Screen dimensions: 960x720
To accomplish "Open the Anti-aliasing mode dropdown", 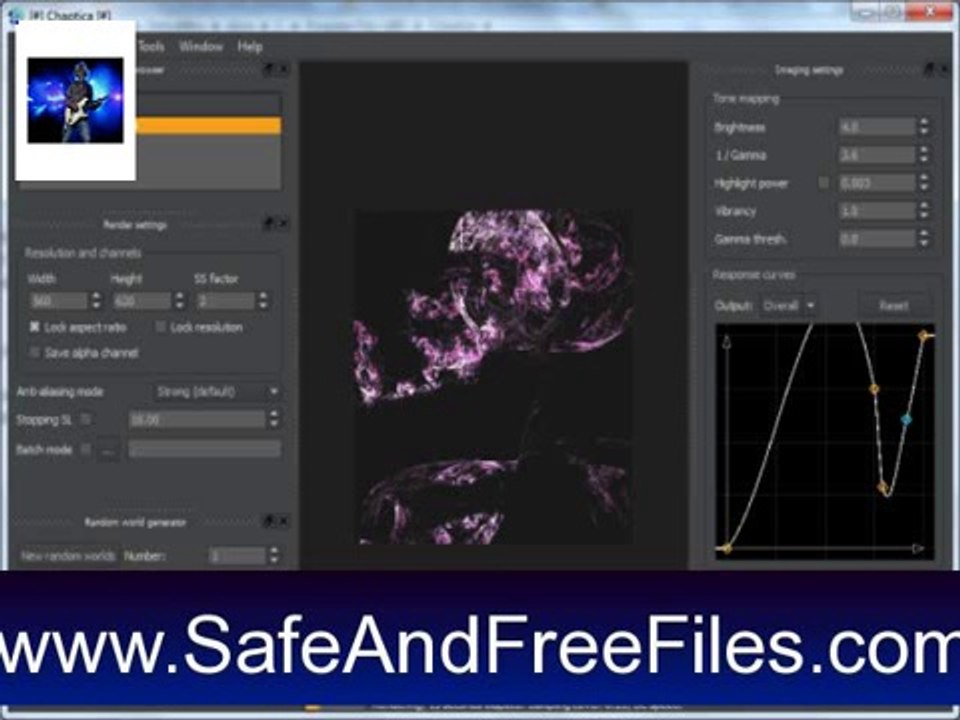I will pos(217,391).
